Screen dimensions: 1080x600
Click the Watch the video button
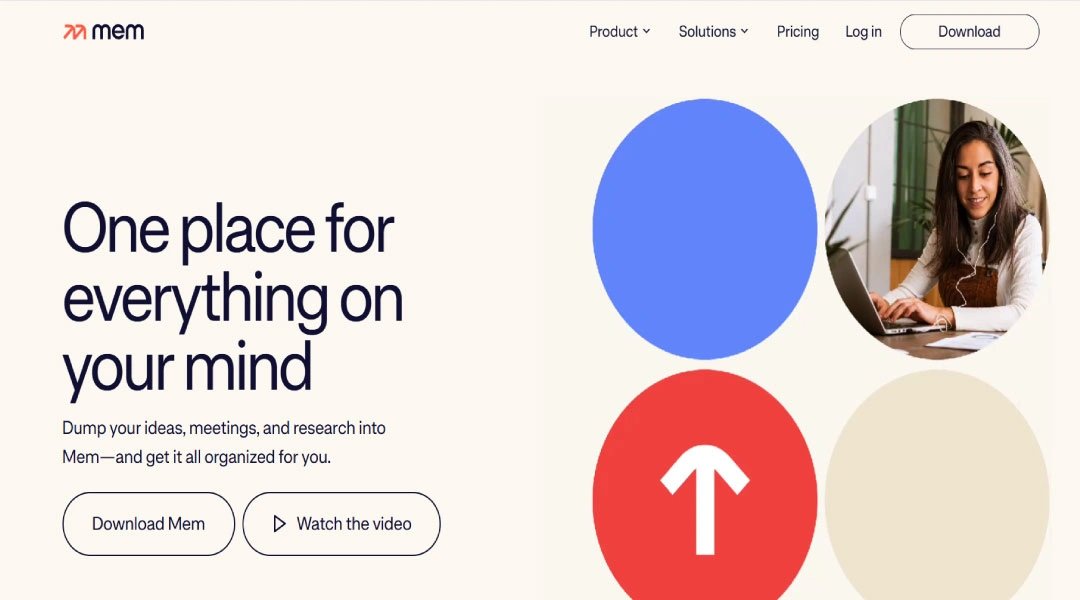point(342,524)
